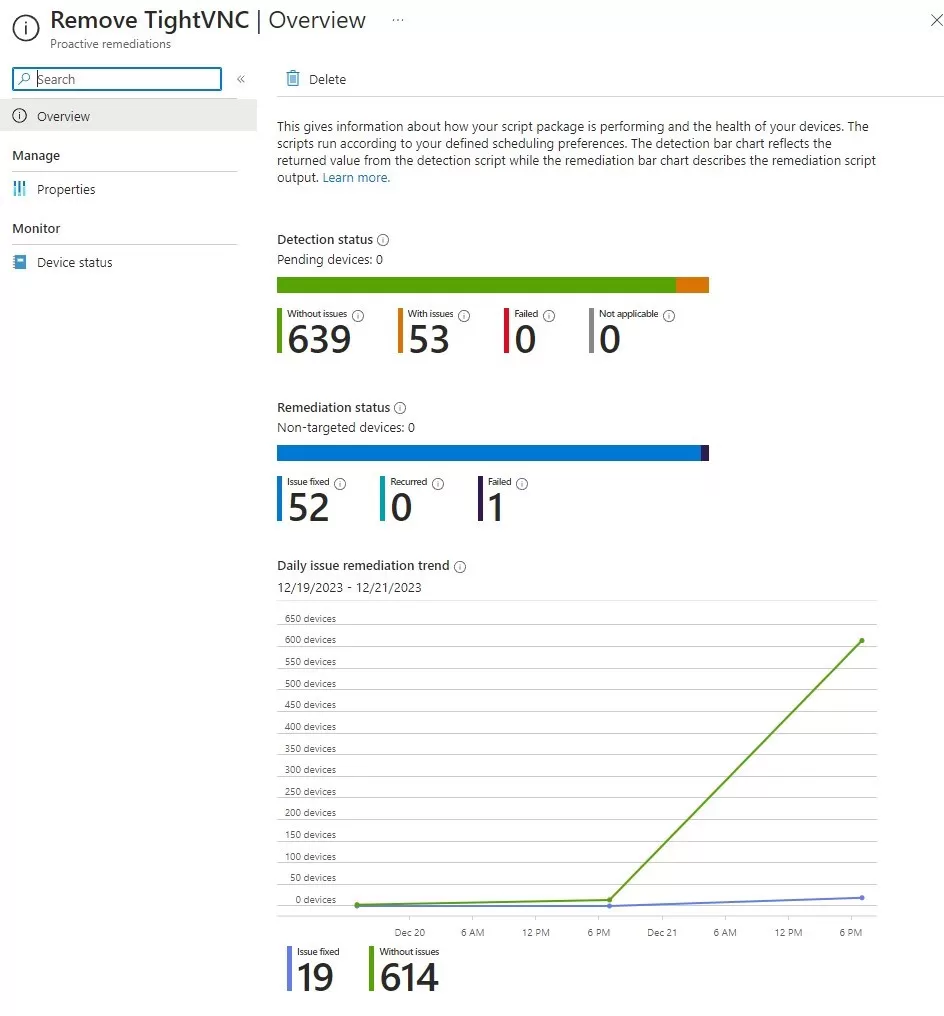Viewport: 944px width, 1016px height.
Task: Click the Device status book icon
Action: (x=20, y=262)
